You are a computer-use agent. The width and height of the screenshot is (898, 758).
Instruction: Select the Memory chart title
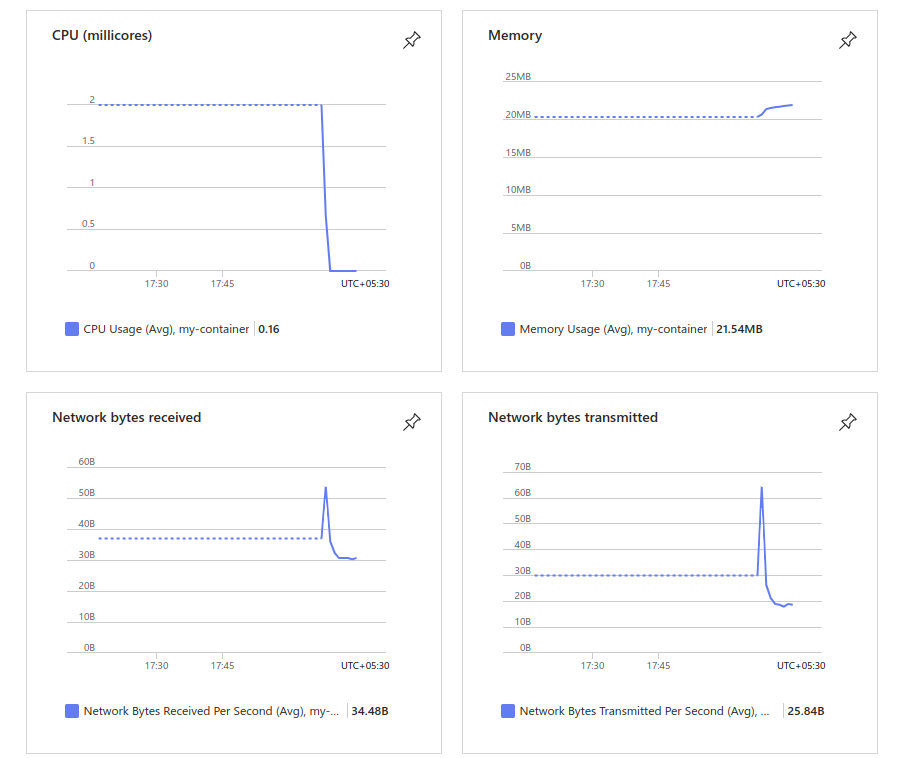[x=515, y=35]
